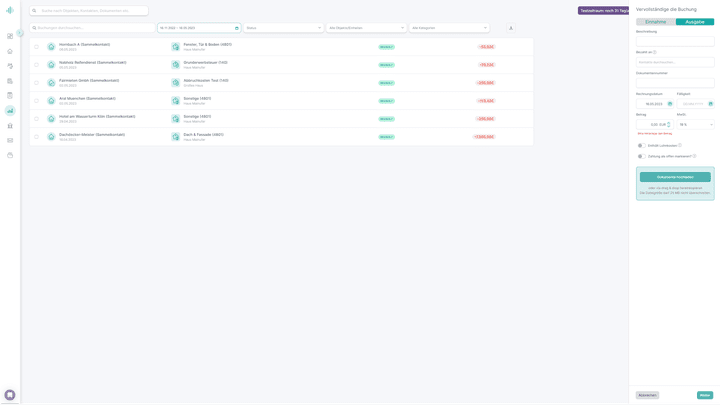Screen dimensions: 720x405
Task: Open the home icon in left sidebar
Action: pyautogui.click(x=10, y=51)
